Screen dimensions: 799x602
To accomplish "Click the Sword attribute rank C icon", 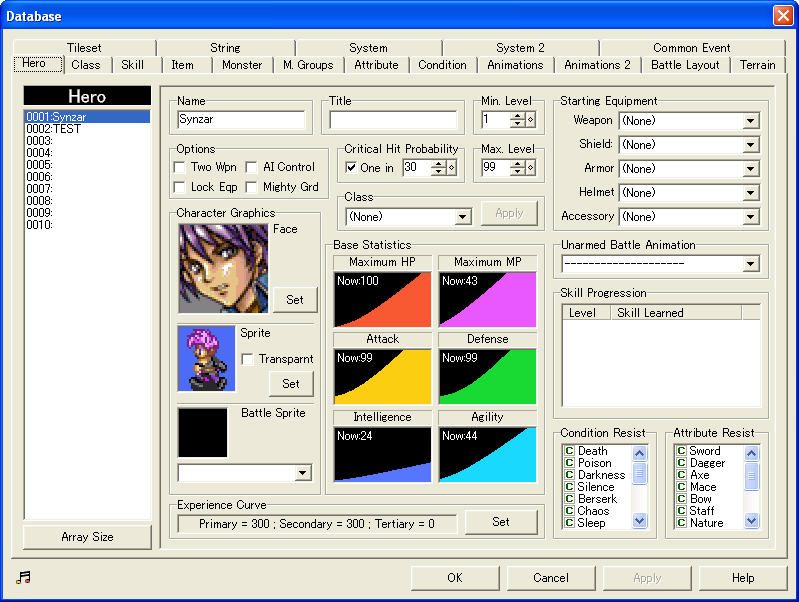I will pos(681,451).
